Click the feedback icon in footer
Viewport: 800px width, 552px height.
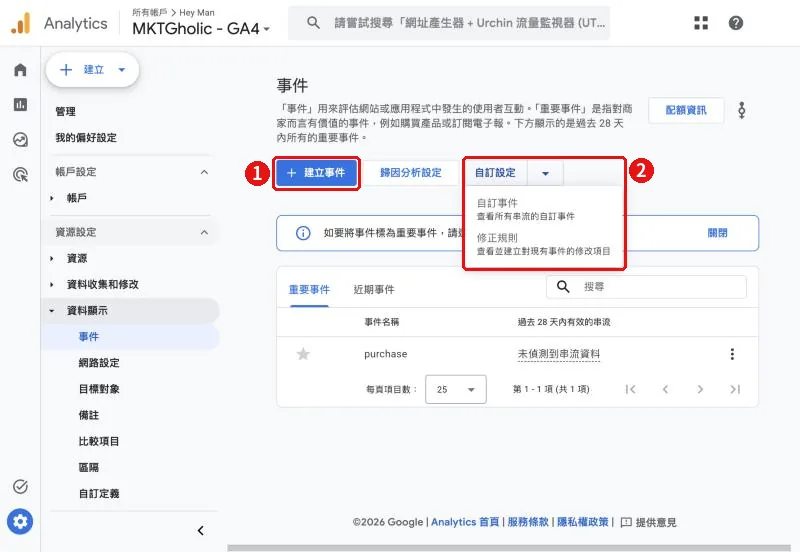click(626, 522)
